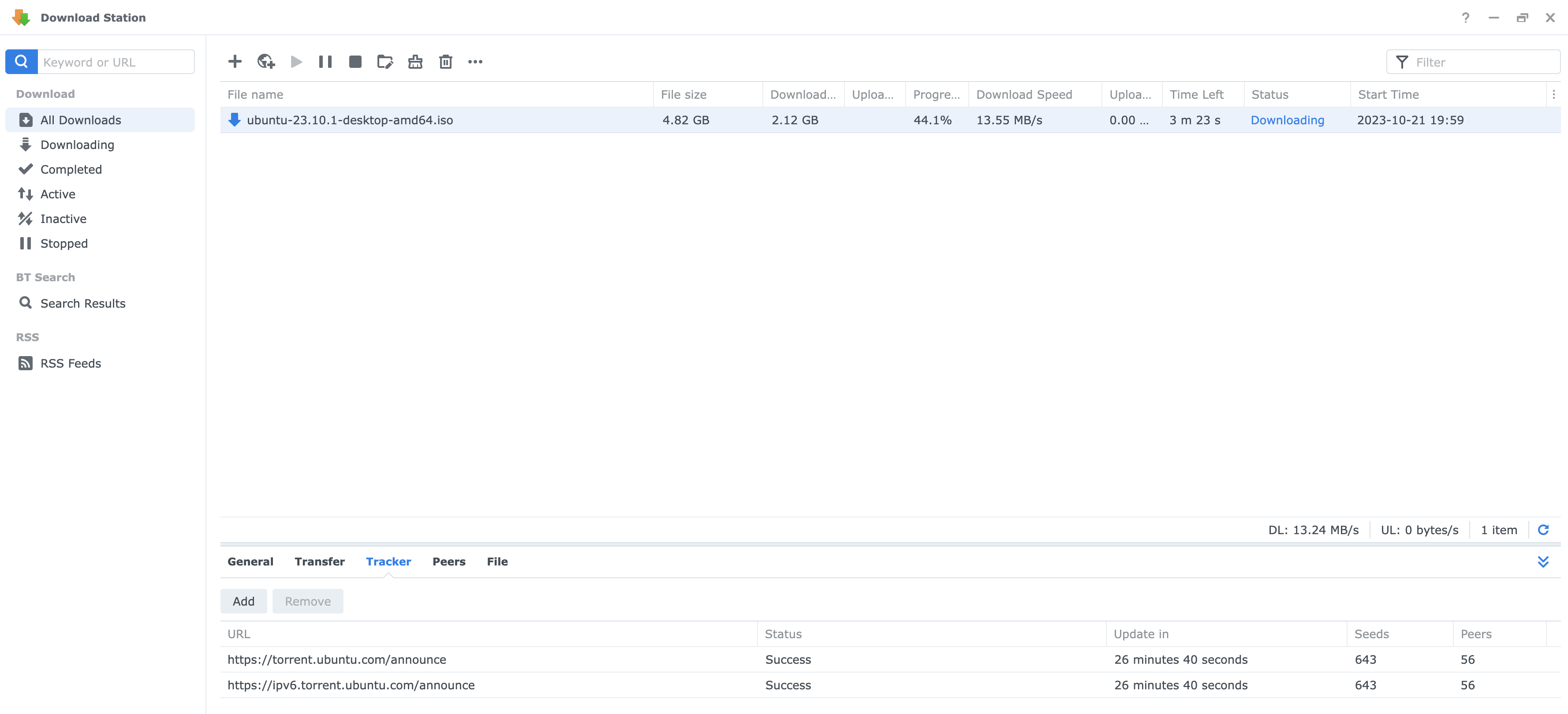
Task: Open the three-dots more actions menu
Action: 475,61
